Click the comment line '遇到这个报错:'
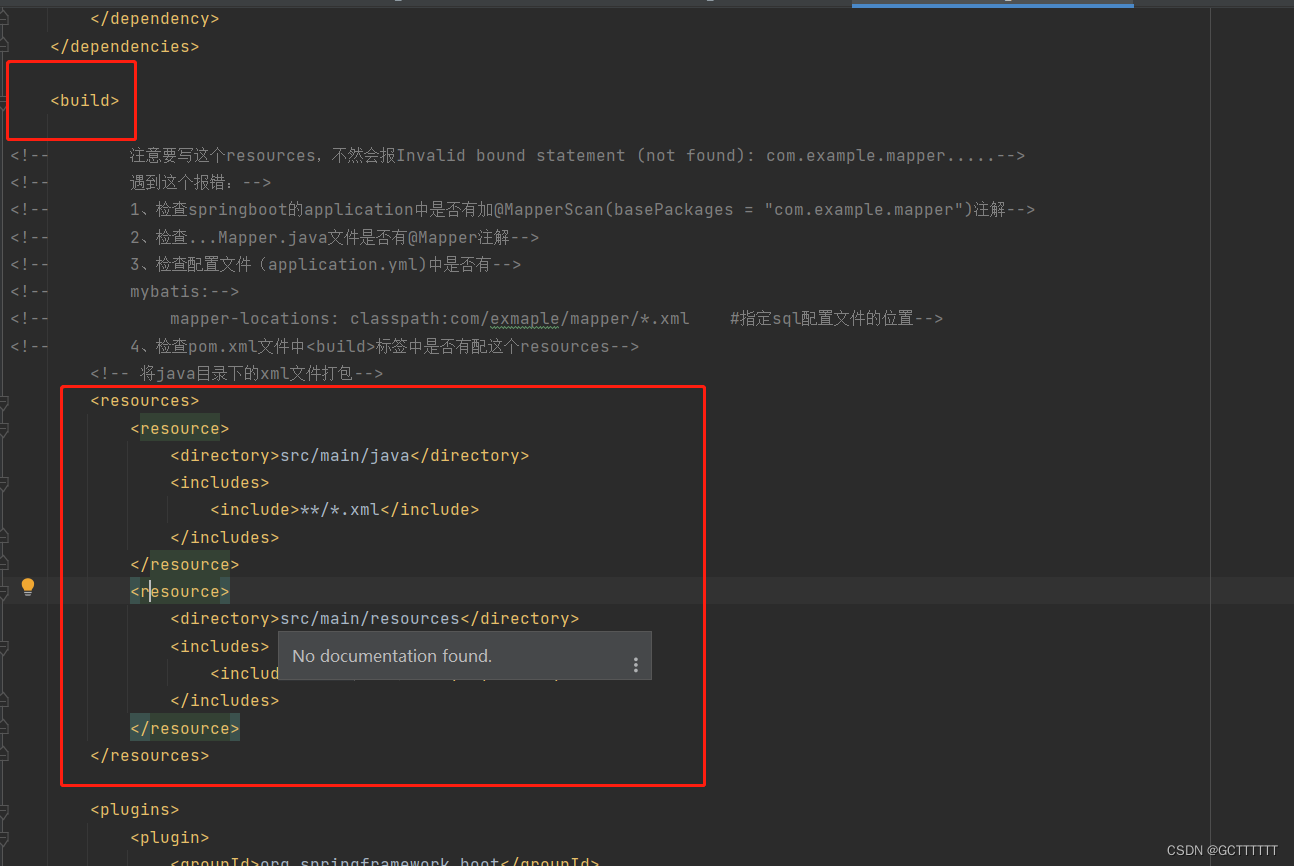 coord(200,183)
